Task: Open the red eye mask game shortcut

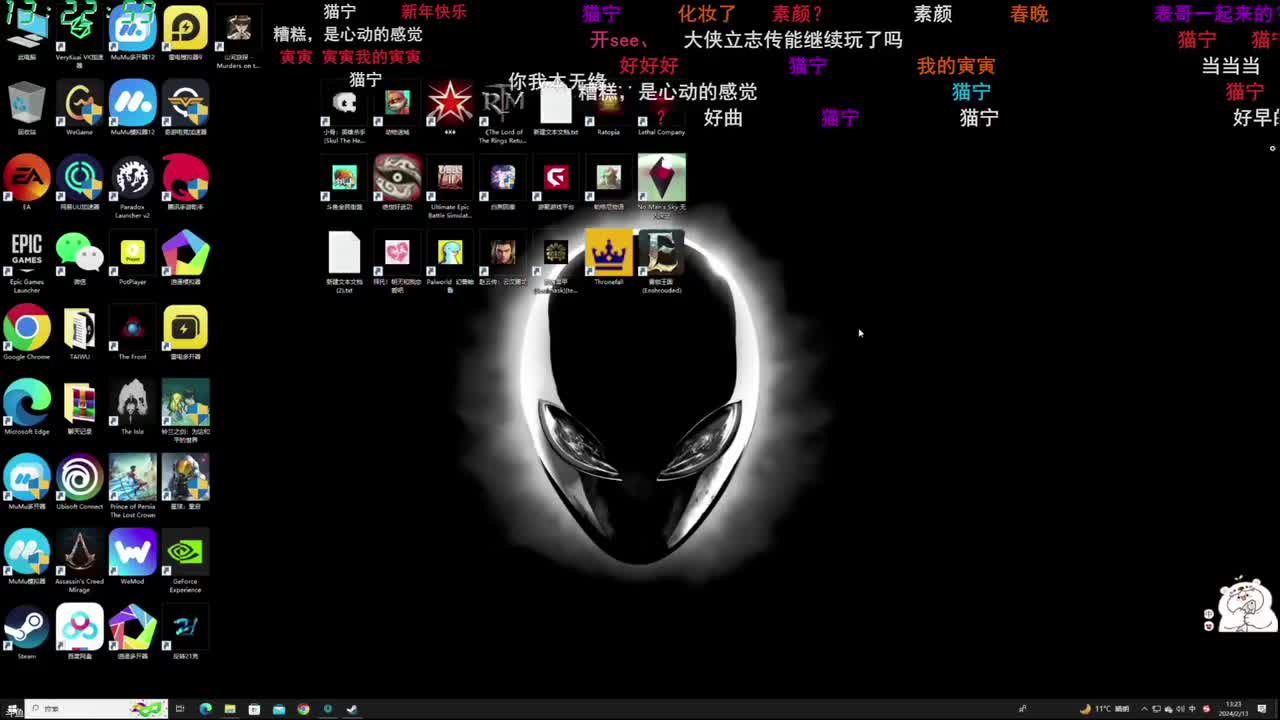Action: click(x=397, y=182)
